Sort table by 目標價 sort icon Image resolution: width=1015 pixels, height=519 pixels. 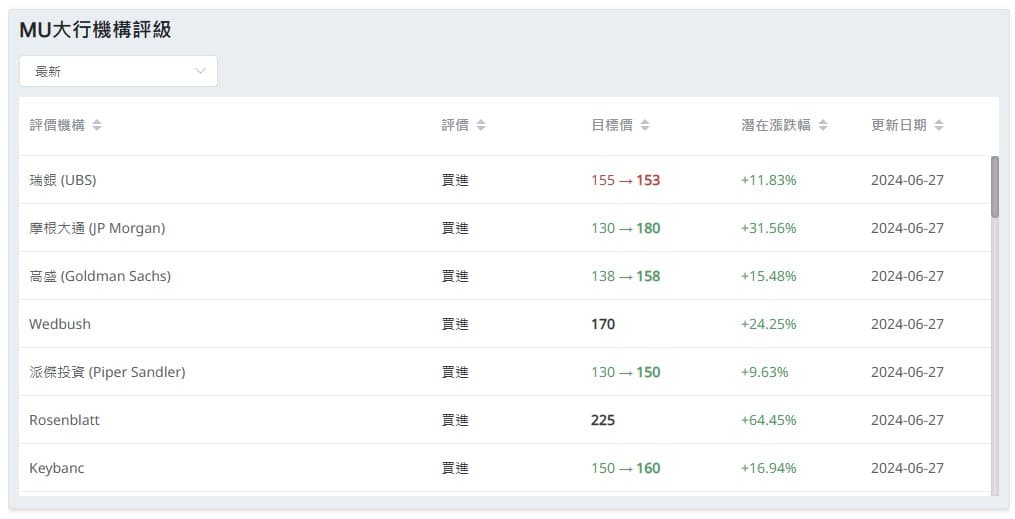[645, 126]
